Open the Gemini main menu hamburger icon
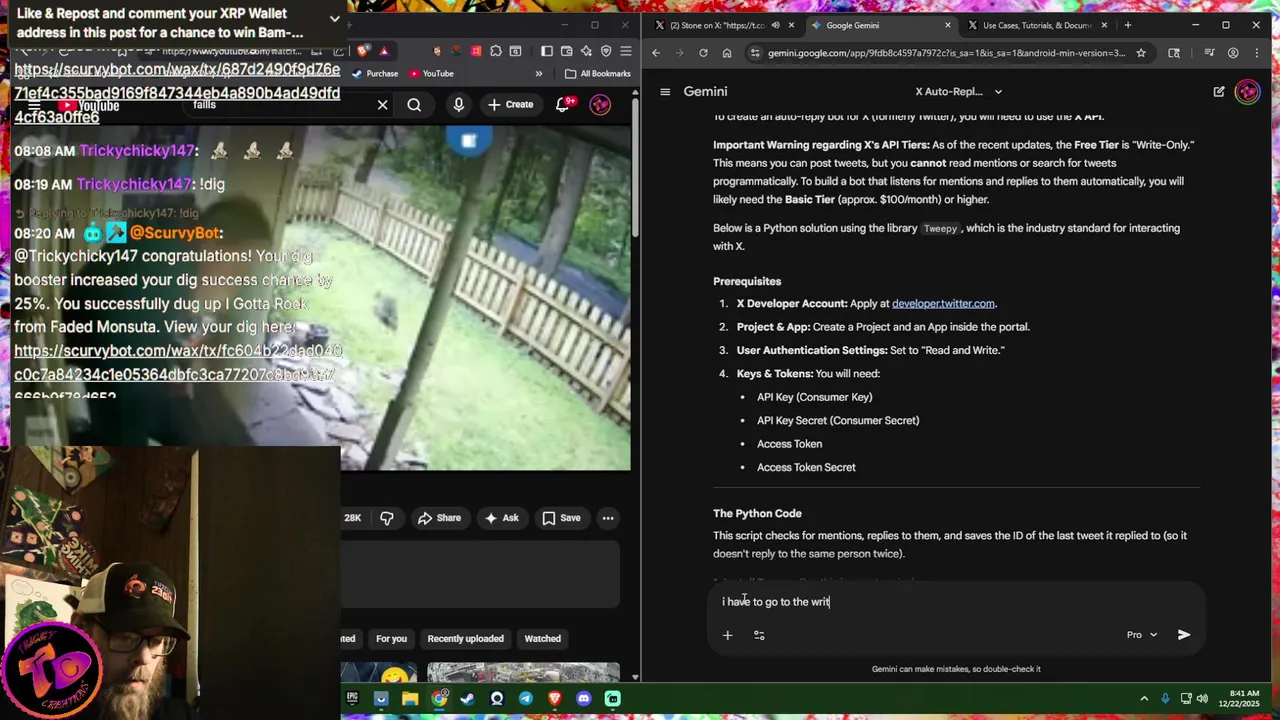 (x=665, y=91)
